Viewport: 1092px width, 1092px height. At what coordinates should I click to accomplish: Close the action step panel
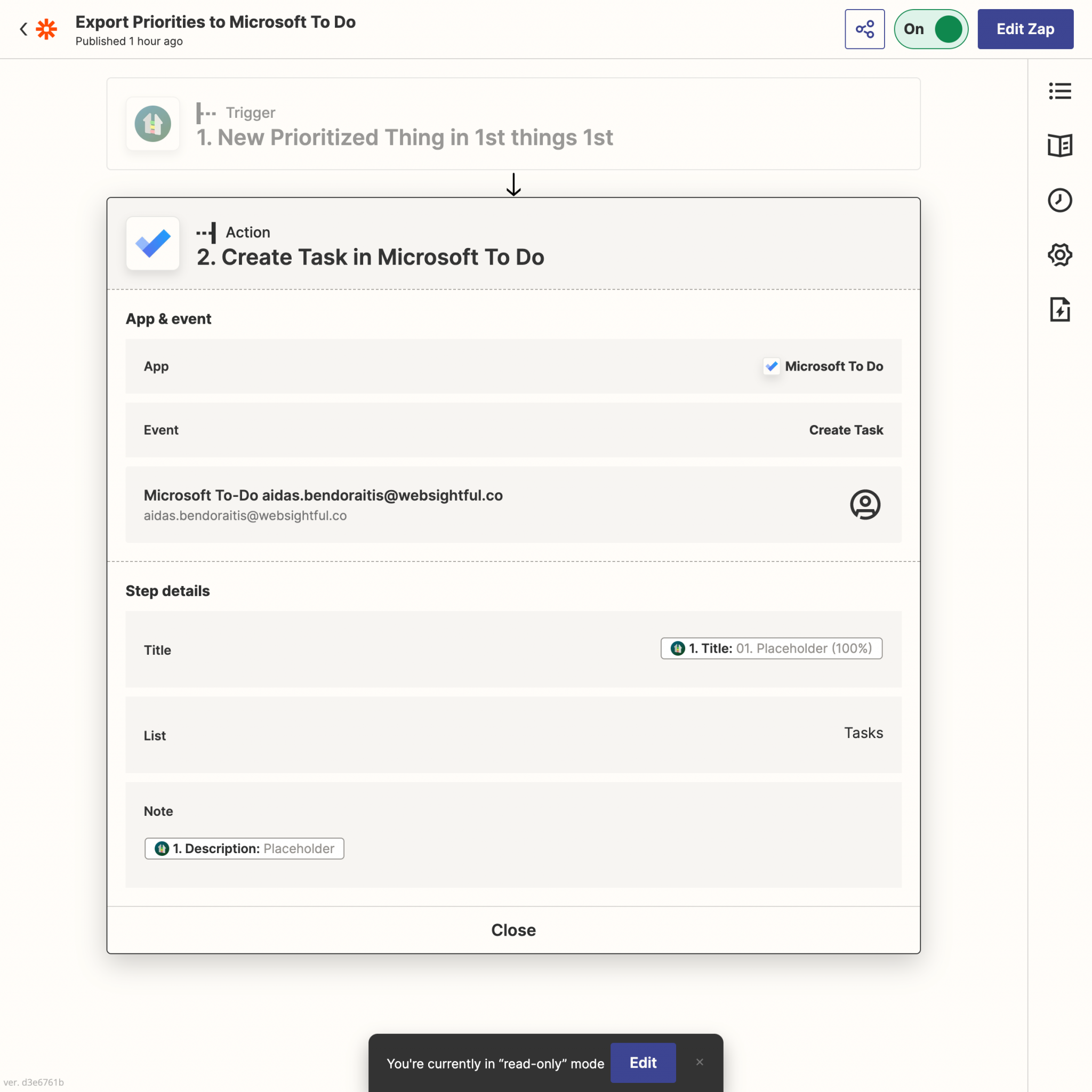point(513,930)
